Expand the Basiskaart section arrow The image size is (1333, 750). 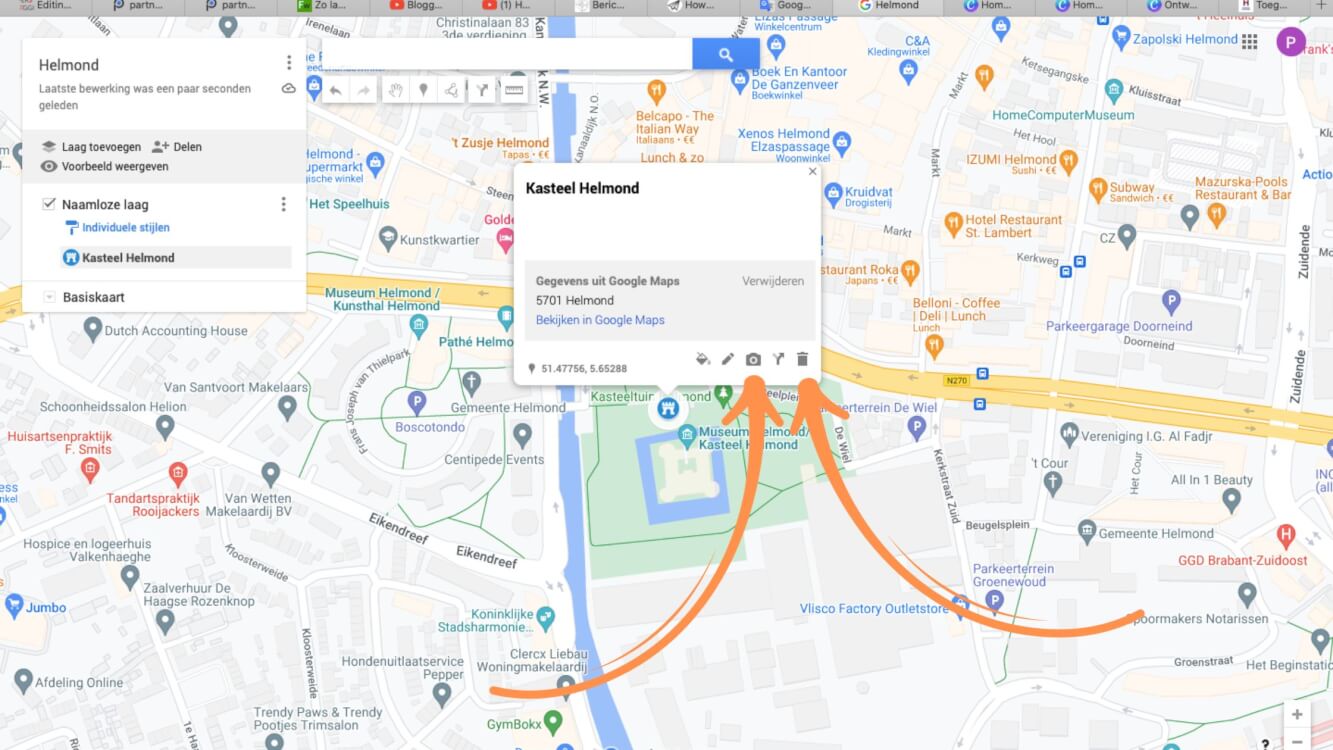(x=49, y=297)
